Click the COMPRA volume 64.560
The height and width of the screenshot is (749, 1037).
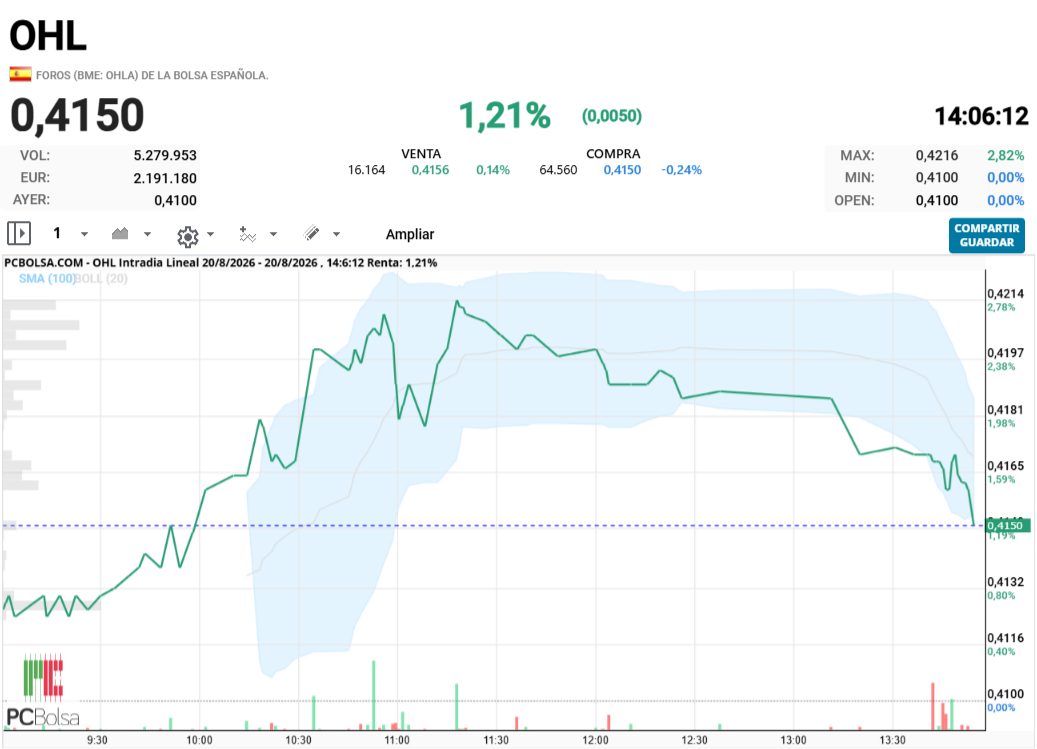point(558,170)
